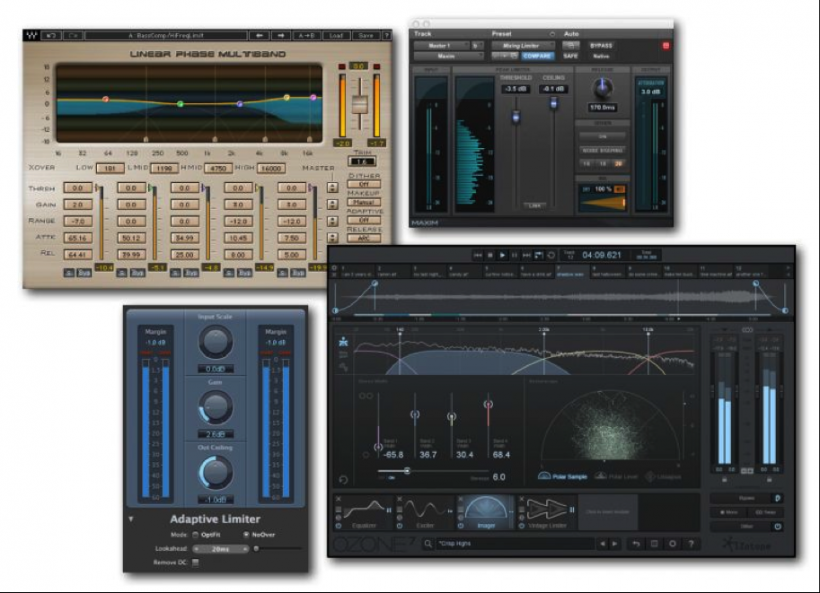Click the Gain knob in Adaptive Limiter

click(x=215, y=407)
